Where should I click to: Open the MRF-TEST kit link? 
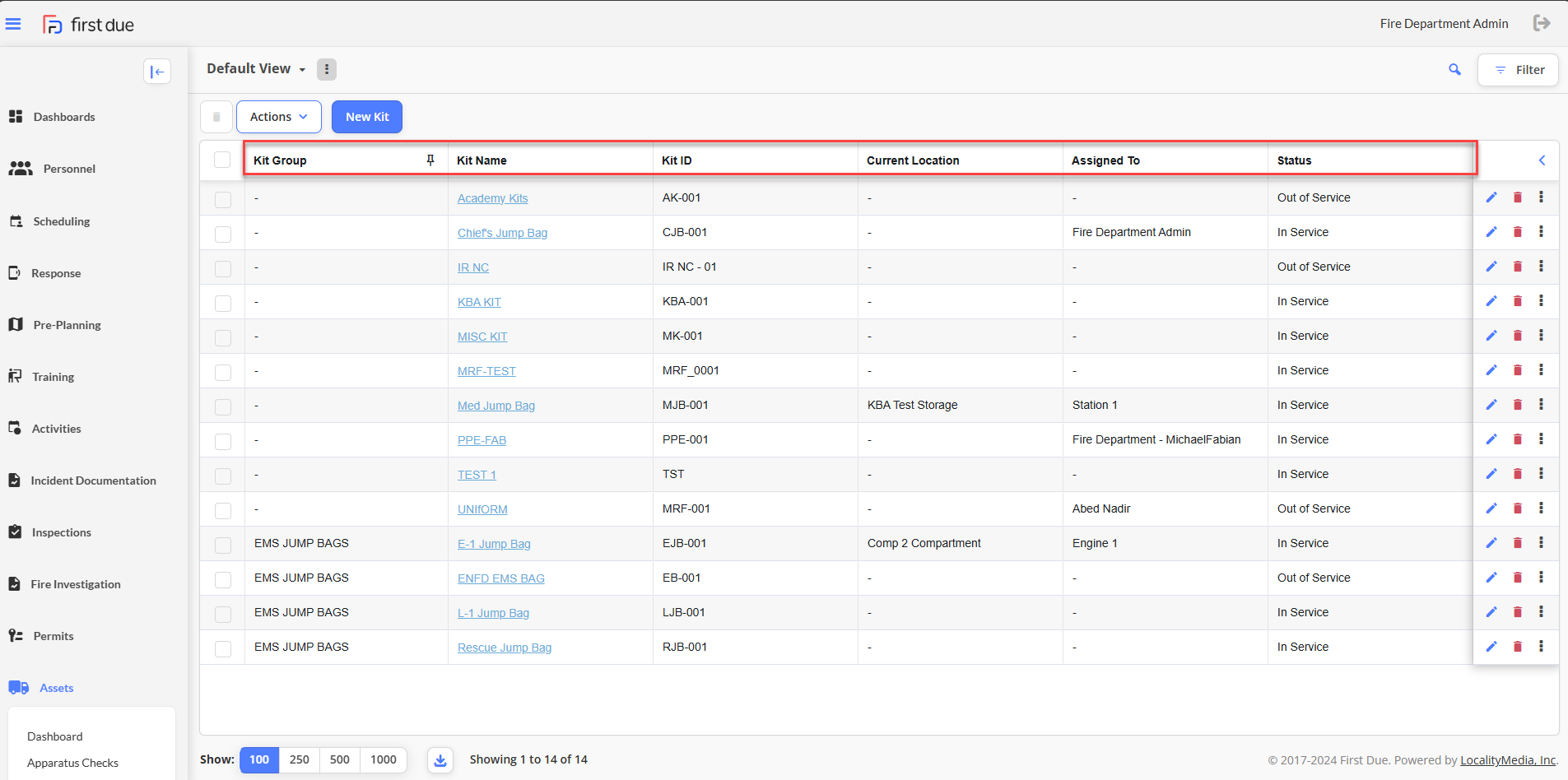tap(486, 371)
